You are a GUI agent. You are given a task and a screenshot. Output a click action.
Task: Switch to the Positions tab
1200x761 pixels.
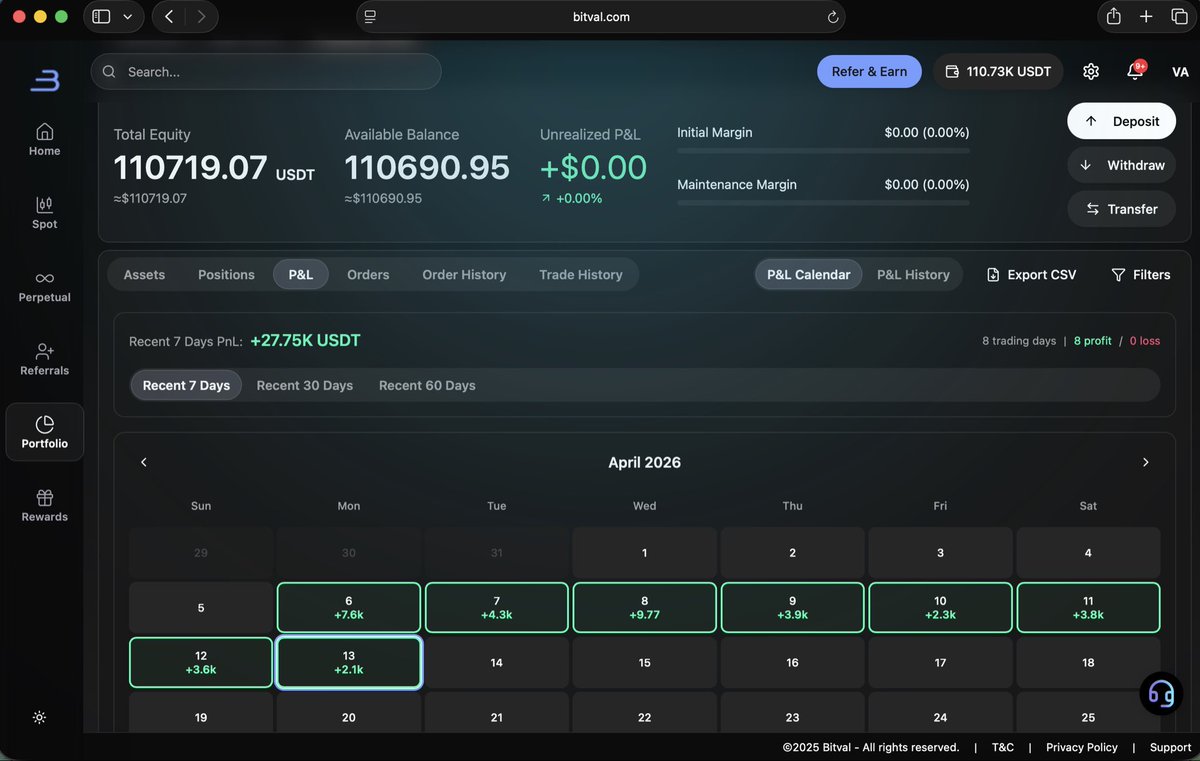coord(226,274)
